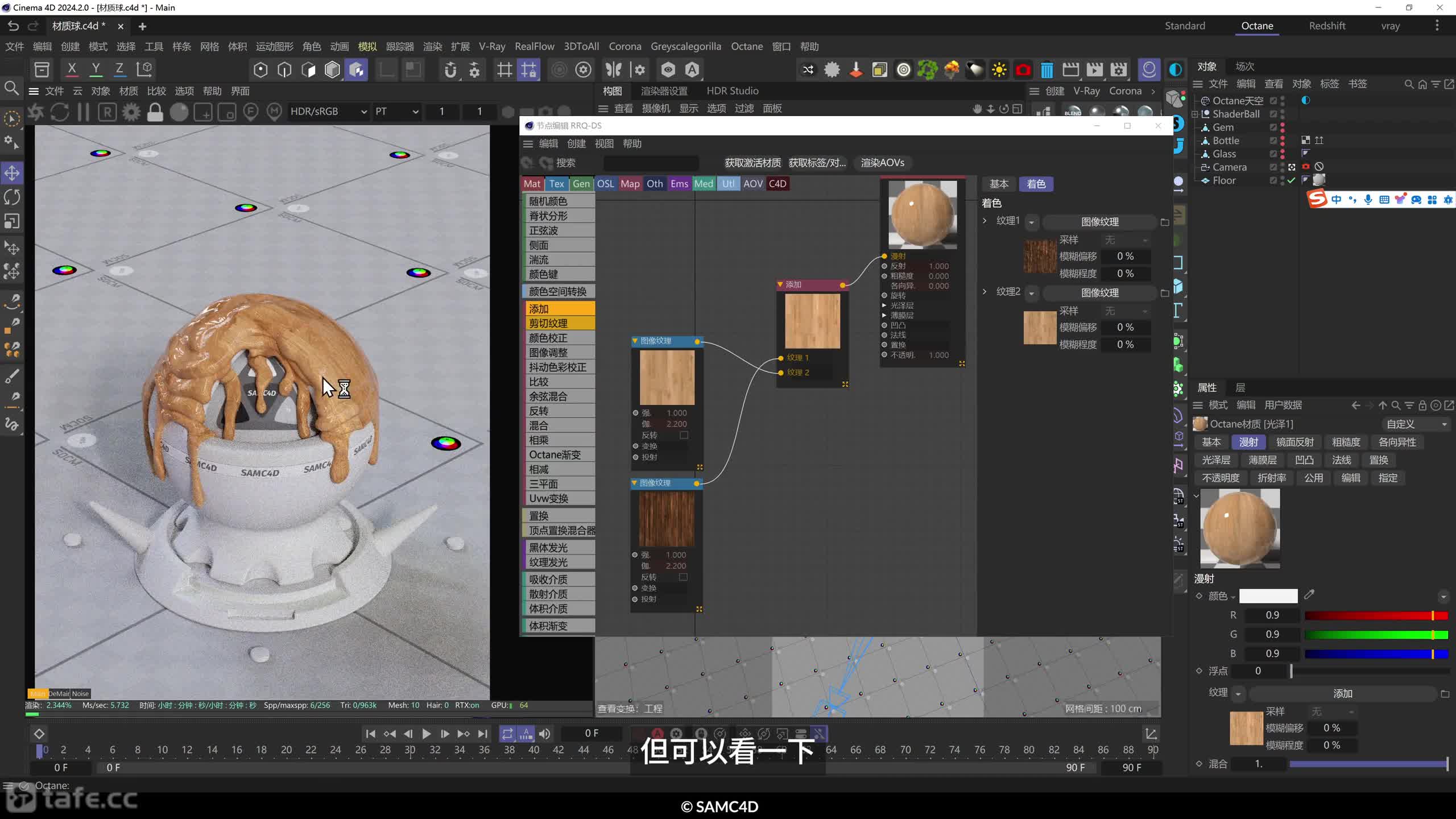This screenshot has width=1456, height=819.
Task: Open 纹理 dropdown arrow in diffuse attributes
Action: click(1238, 694)
